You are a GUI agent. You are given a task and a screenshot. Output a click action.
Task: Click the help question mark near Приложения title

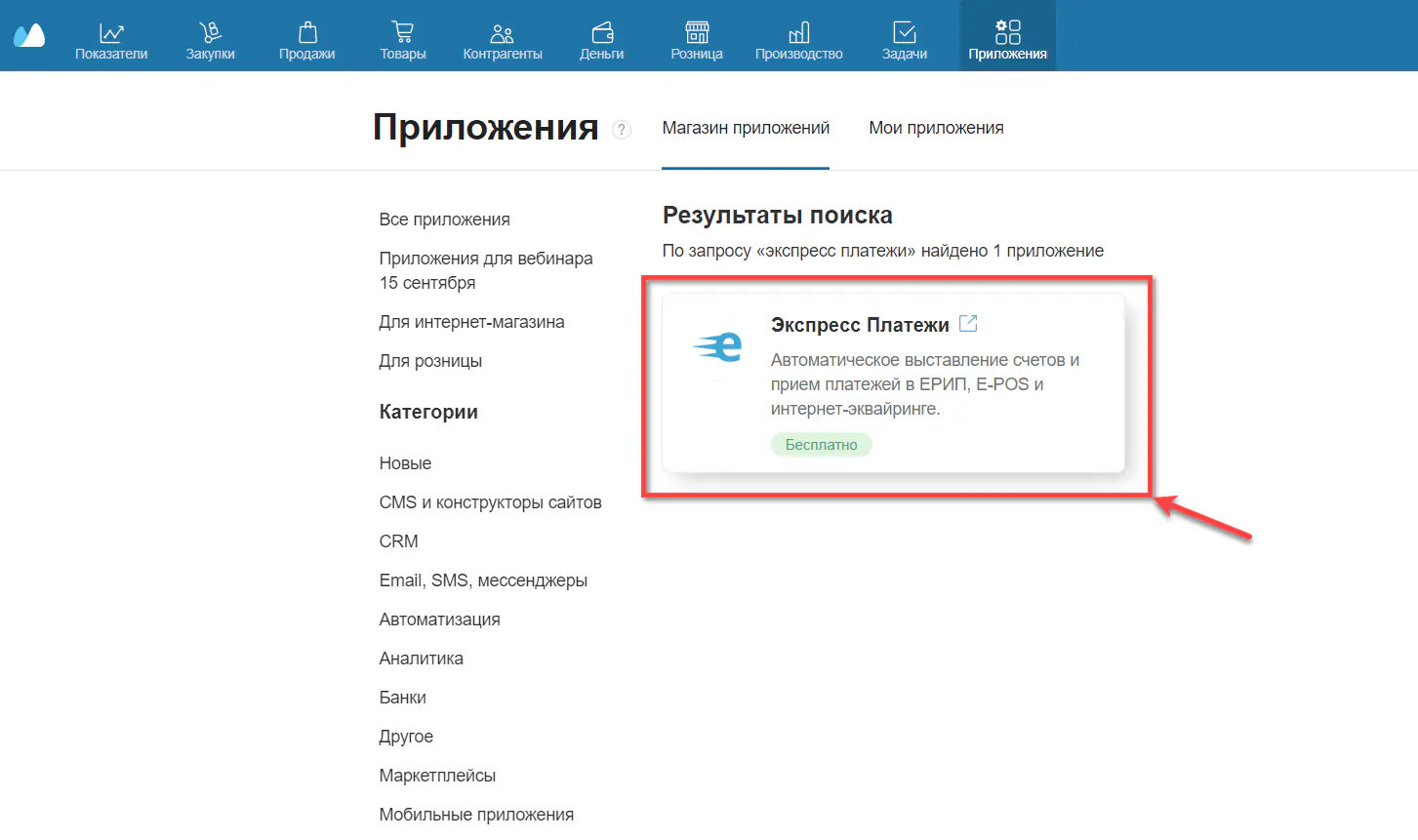point(622,129)
